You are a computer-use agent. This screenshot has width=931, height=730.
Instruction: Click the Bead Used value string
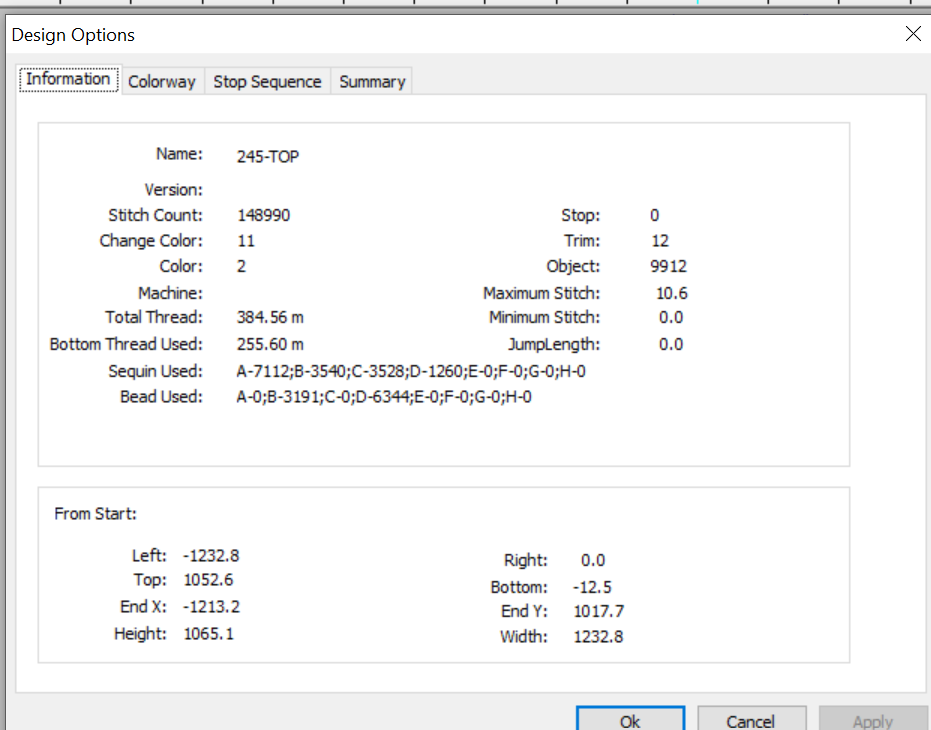(x=384, y=396)
